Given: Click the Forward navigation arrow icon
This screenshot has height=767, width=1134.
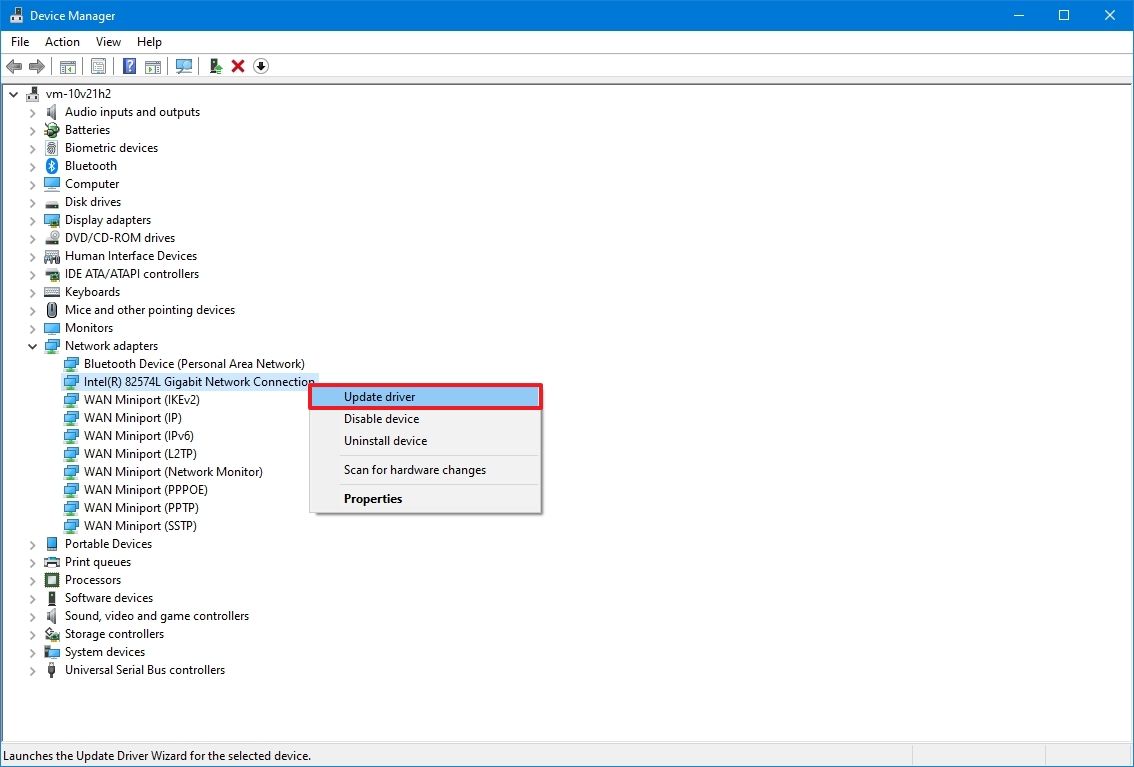Looking at the screenshot, I should point(38,66).
